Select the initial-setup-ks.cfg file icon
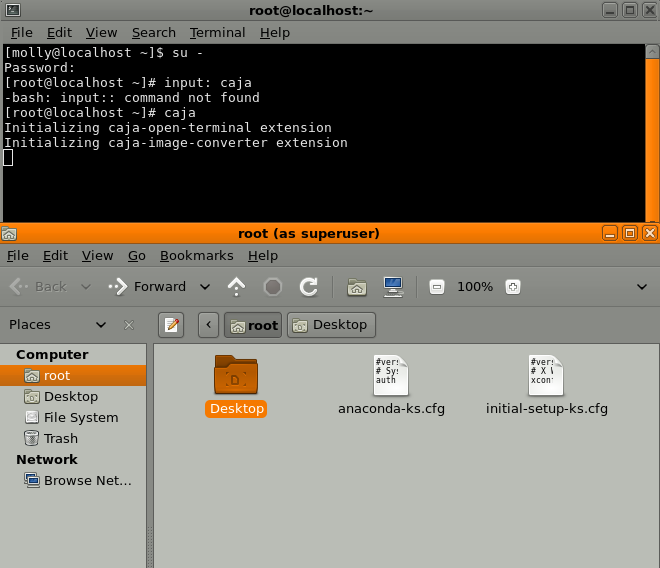Image resolution: width=660 pixels, height=568 pixels. pyautogui.click(x=546, y=375)
